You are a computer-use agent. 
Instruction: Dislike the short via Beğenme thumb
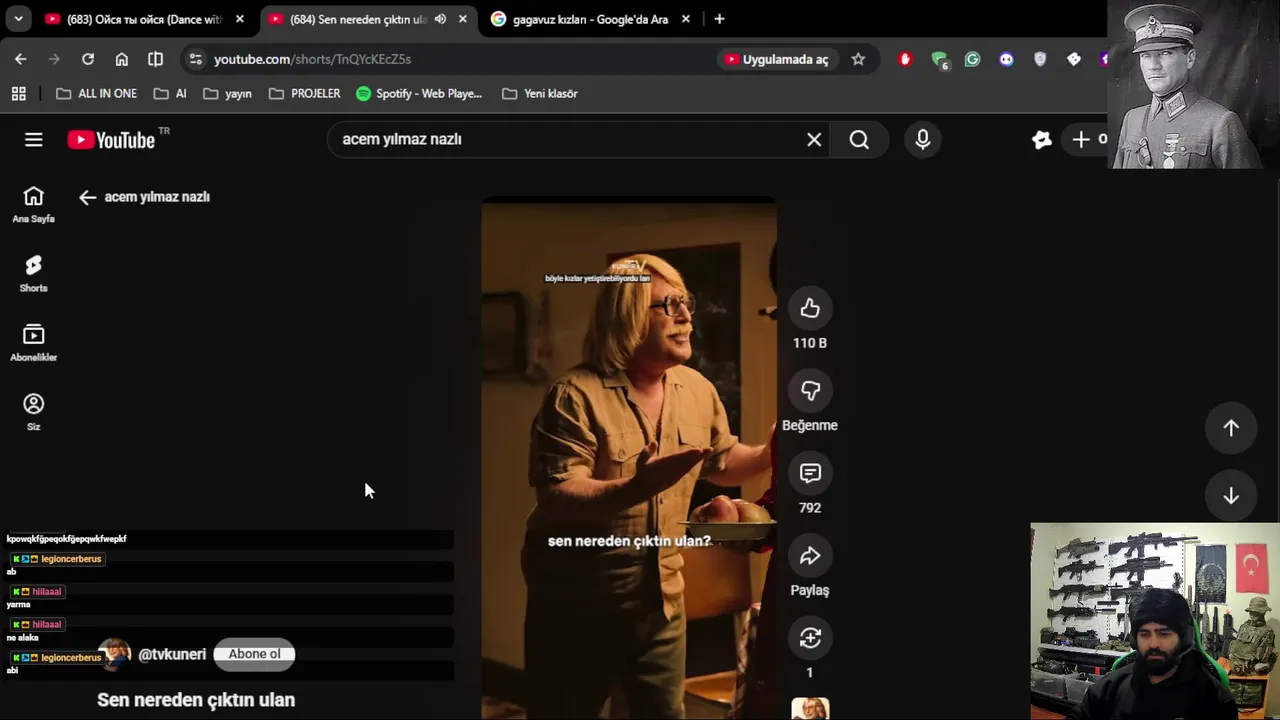click(809, 391)
